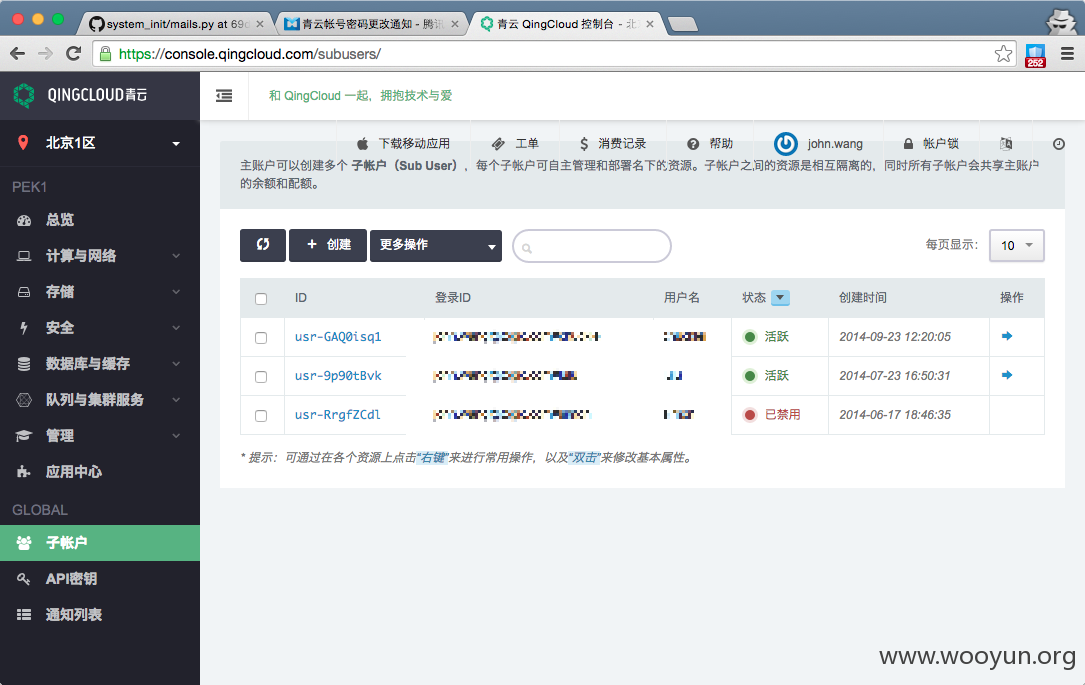Open the Chrome hamburger menu
Screen dimensions: 1085x685
[1068, 54]
